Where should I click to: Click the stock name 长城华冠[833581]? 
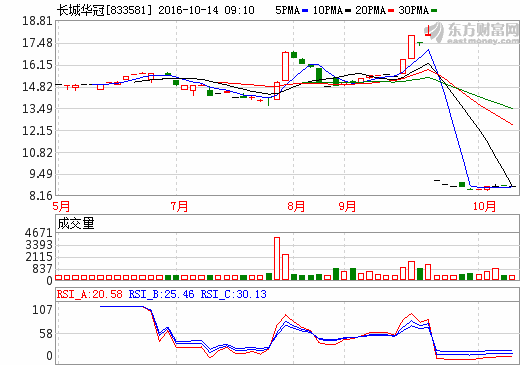pyautogui.click(x=104, y=10)
